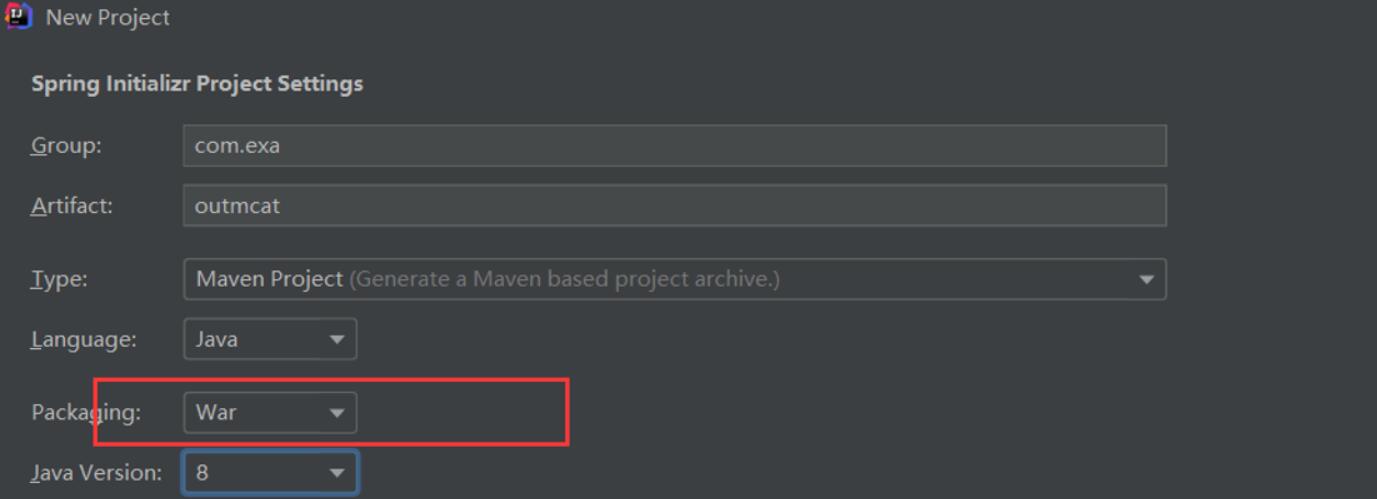Image resolution: width=1377 pixels, height=499 pixels.
Task: Click the Packaging label
Action: (86, 412)
